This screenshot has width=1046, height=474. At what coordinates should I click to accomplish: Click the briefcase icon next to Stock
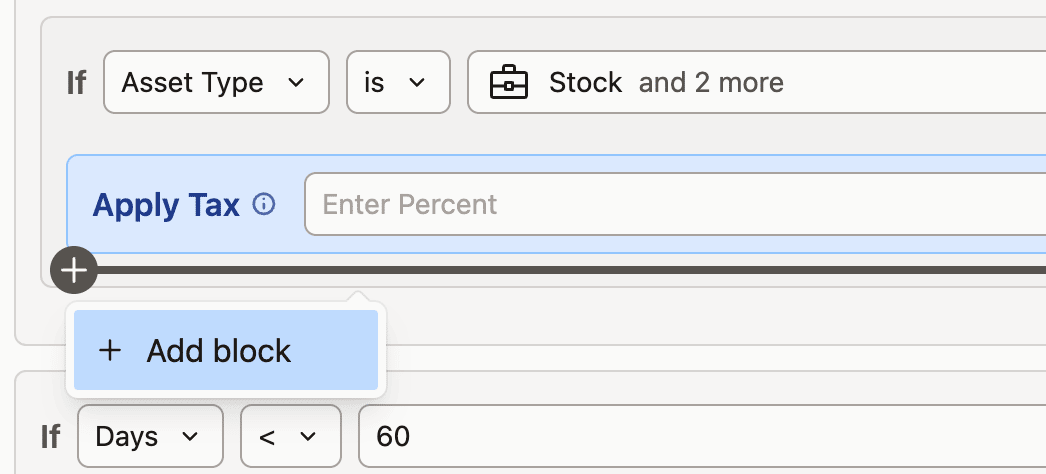tap(508, 83)
